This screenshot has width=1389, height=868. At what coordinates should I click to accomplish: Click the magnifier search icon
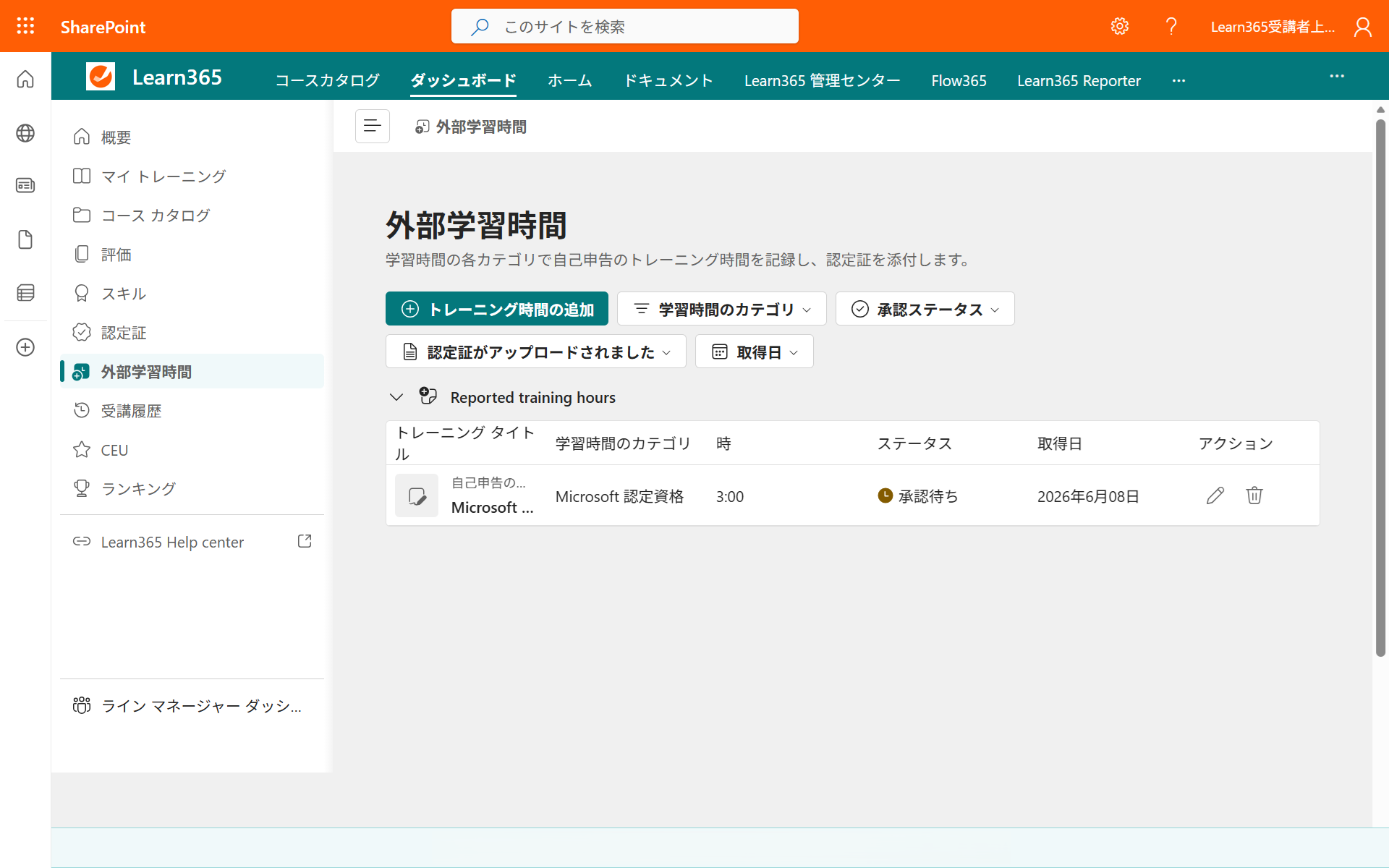pyautogui.click(x=479, y=27)
